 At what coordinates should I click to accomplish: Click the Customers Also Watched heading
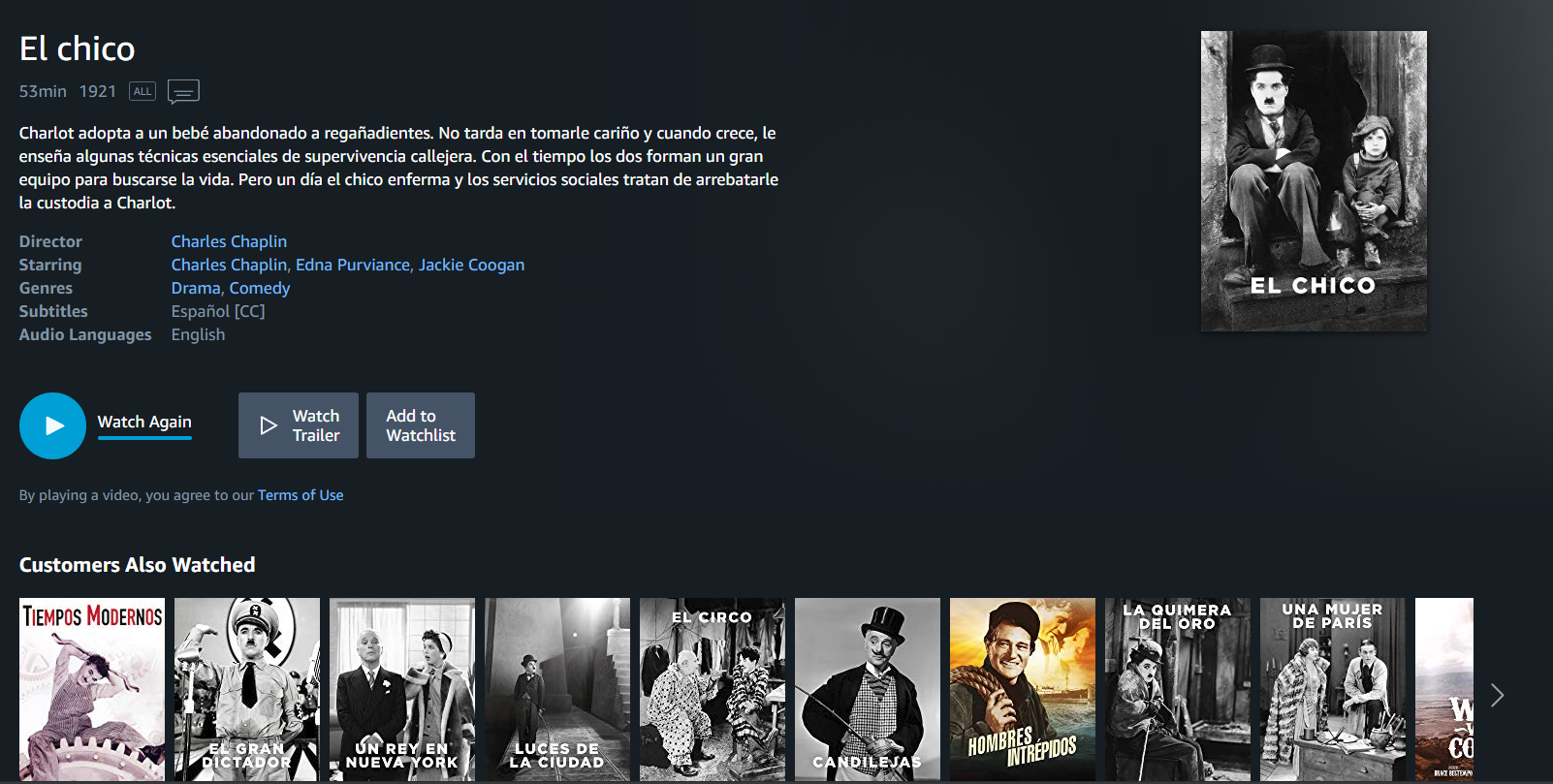(137, 565)
